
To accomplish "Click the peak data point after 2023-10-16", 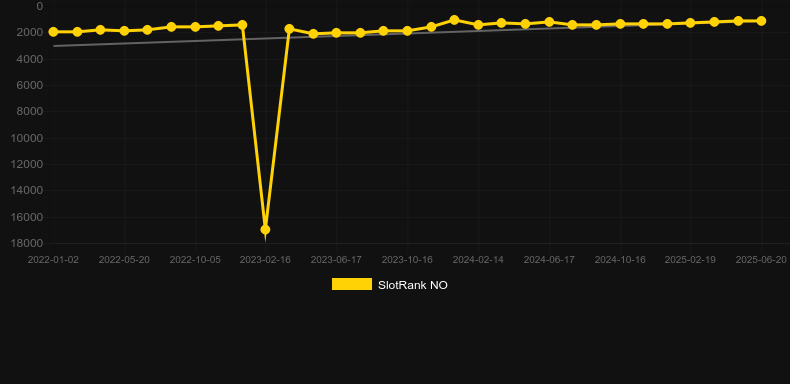I will click(x=454, y=20).
